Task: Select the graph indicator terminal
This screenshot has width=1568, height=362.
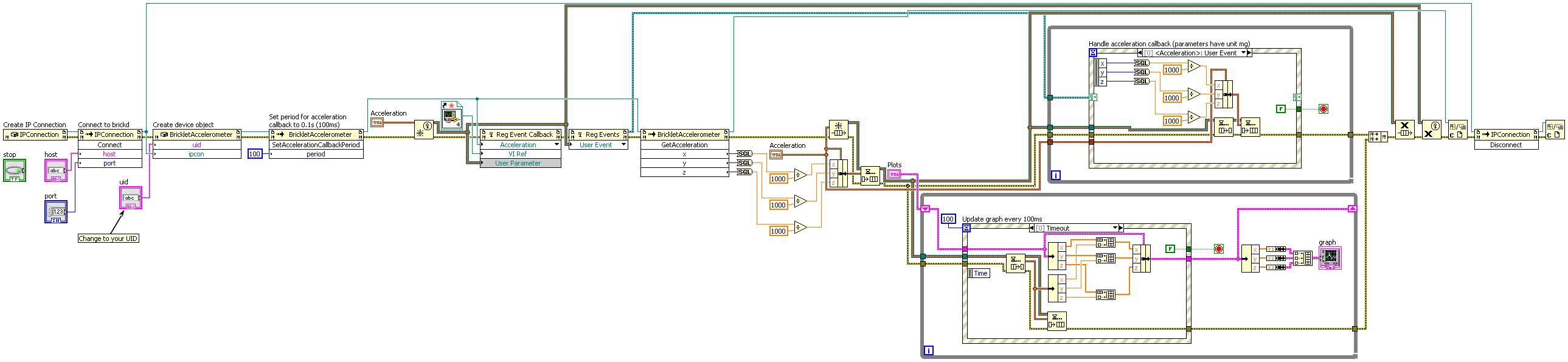Action: coord(1330,259)
